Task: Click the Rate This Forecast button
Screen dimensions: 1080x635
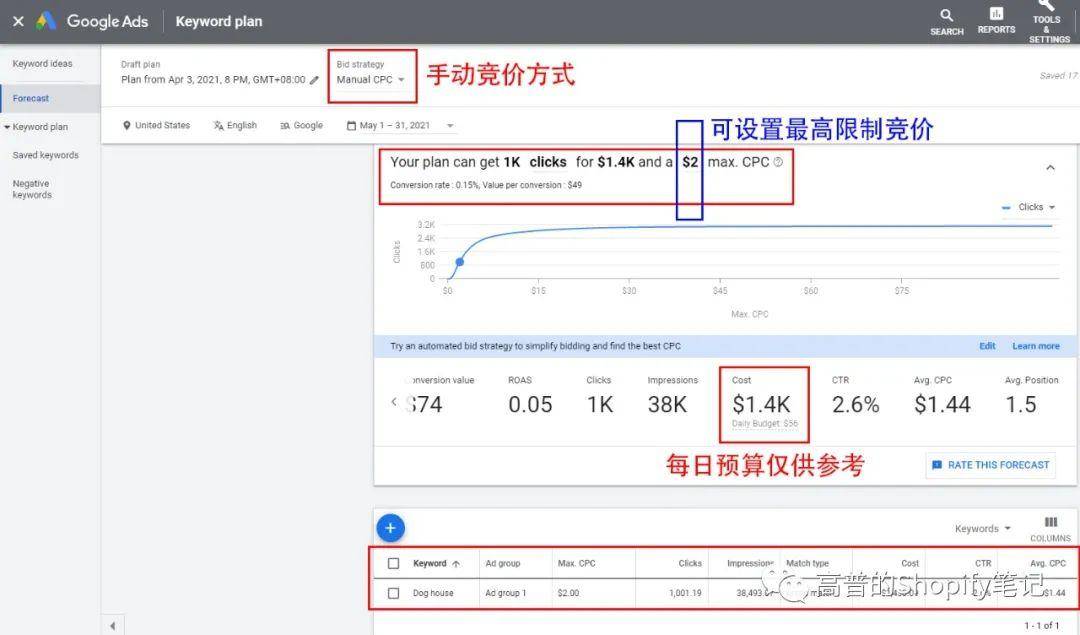Action: pyautogui.click(x=990, y=465)
